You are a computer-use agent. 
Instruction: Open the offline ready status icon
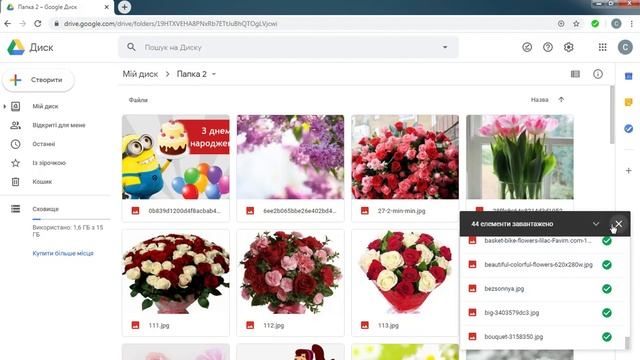coord(527,47)
